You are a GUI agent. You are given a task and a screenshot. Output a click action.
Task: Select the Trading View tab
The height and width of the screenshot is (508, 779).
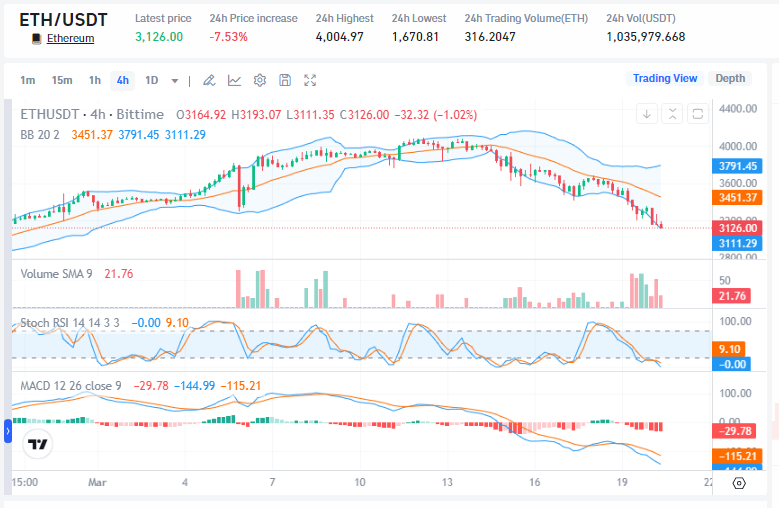(665, 78)
